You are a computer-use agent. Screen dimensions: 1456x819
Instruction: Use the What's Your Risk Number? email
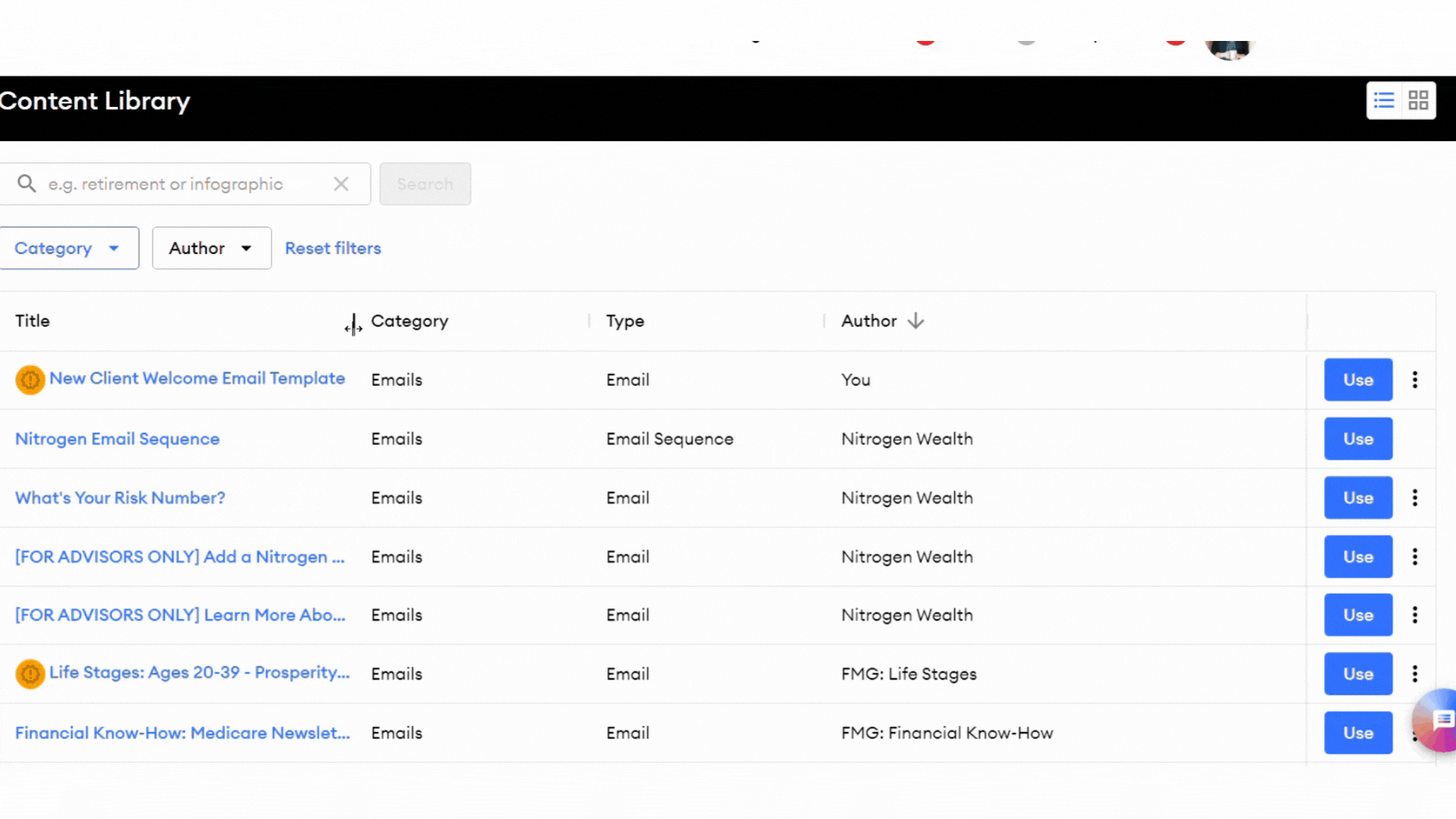(1358, 497)
